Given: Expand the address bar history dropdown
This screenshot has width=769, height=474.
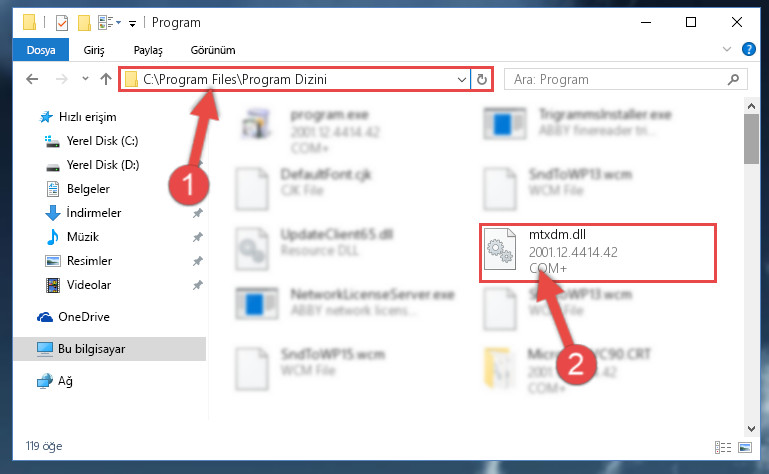Looking at the screenshot, I should point(461,79).
